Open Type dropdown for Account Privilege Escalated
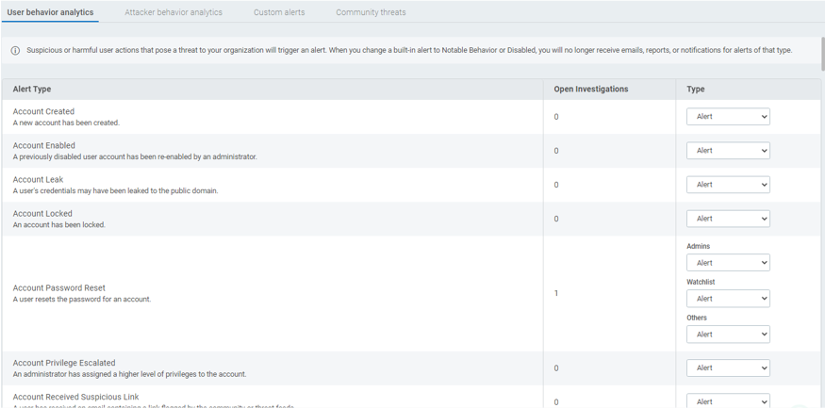The width and height of the screenshot is (825, 408). (728, 368)
